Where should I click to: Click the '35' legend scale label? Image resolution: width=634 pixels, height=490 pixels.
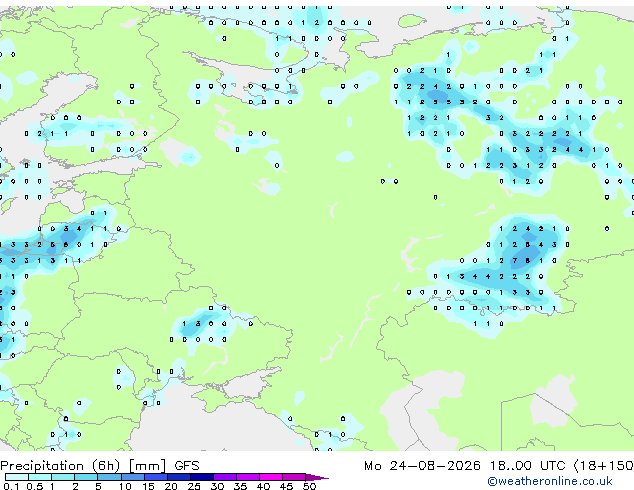(240, 486)
